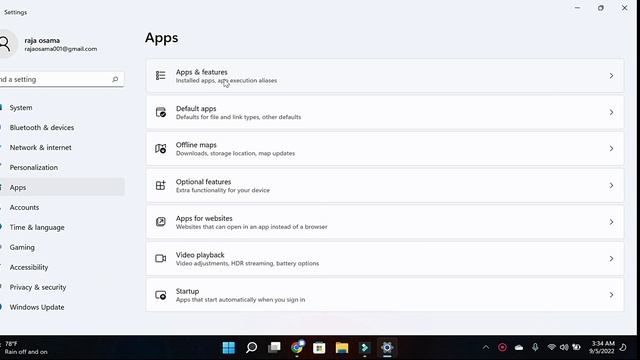Click the Startup icon
The width and height of the screenshot is (640, 360).
coord(160,295)
